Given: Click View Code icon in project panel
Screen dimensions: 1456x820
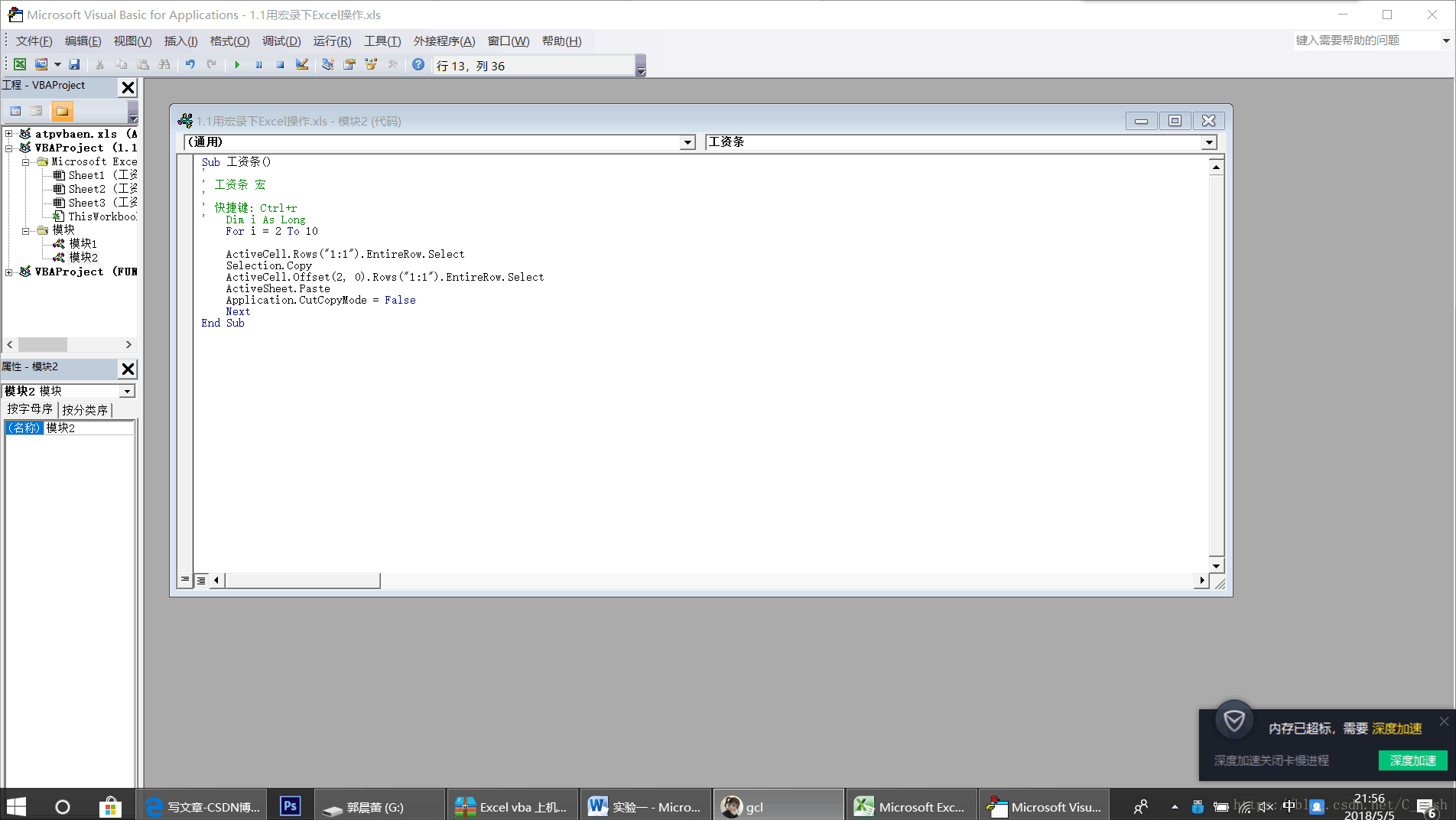Looking at the screenshot, I should coord(15,111).
